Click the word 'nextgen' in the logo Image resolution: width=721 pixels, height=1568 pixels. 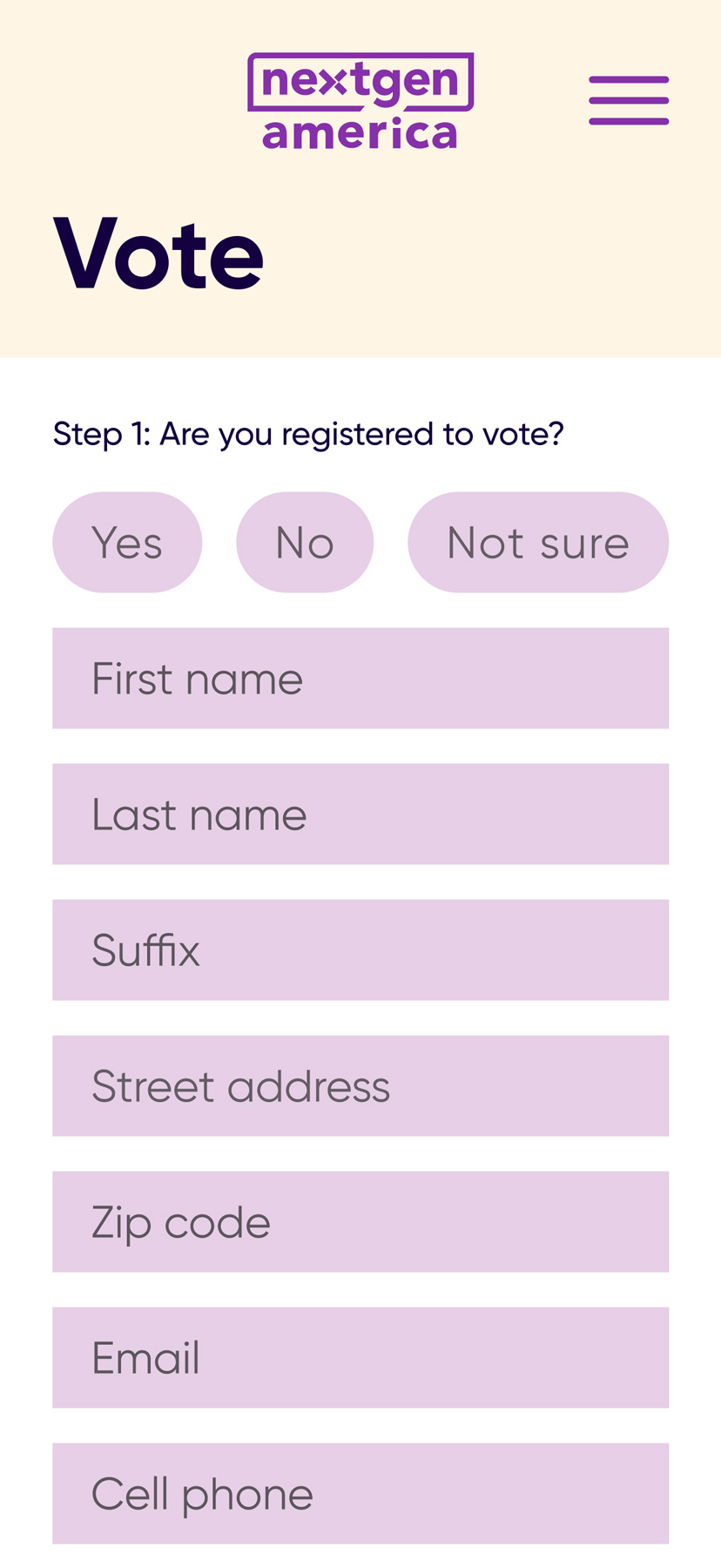360,80
